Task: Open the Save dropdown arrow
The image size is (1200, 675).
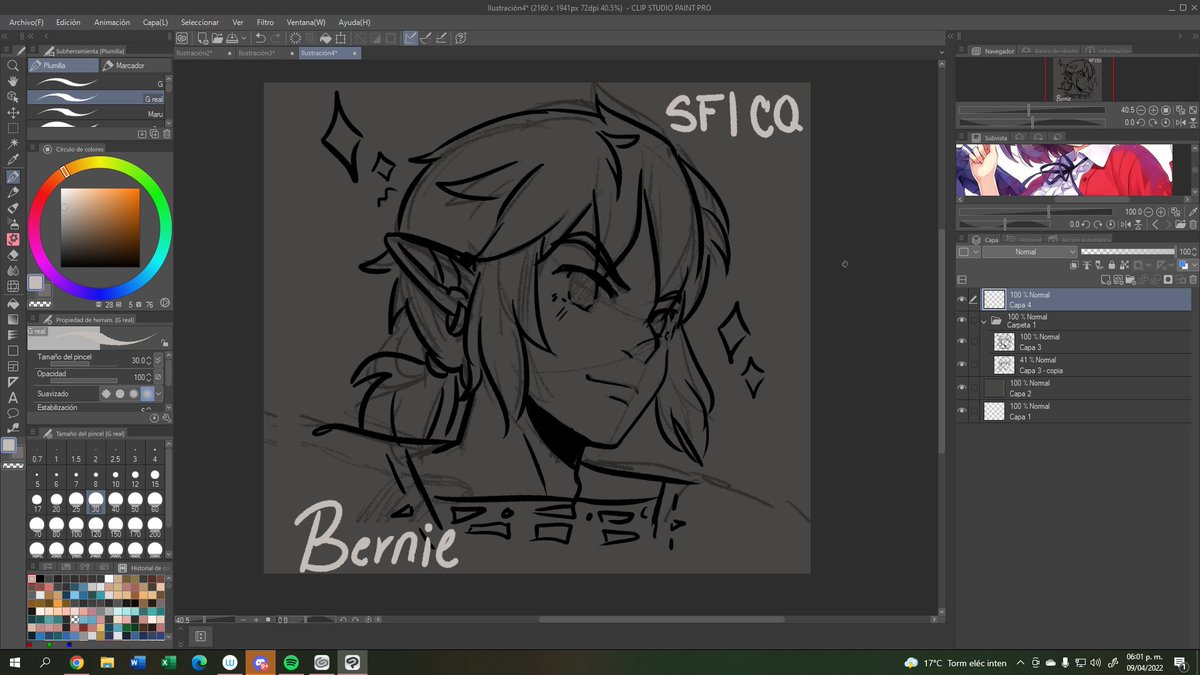Action: click(244, 38)
